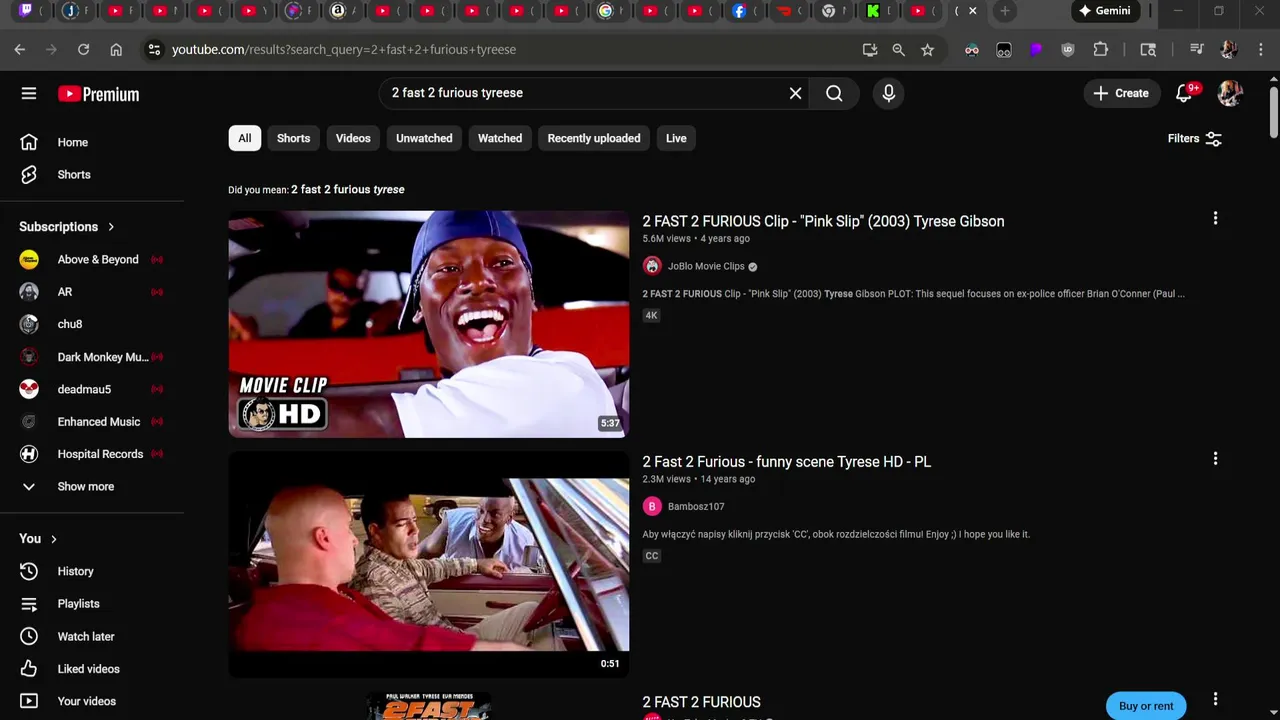Start voice search with the microphone
The height and width of the screenshot is (720, 1280).
(x=889, y=93)
